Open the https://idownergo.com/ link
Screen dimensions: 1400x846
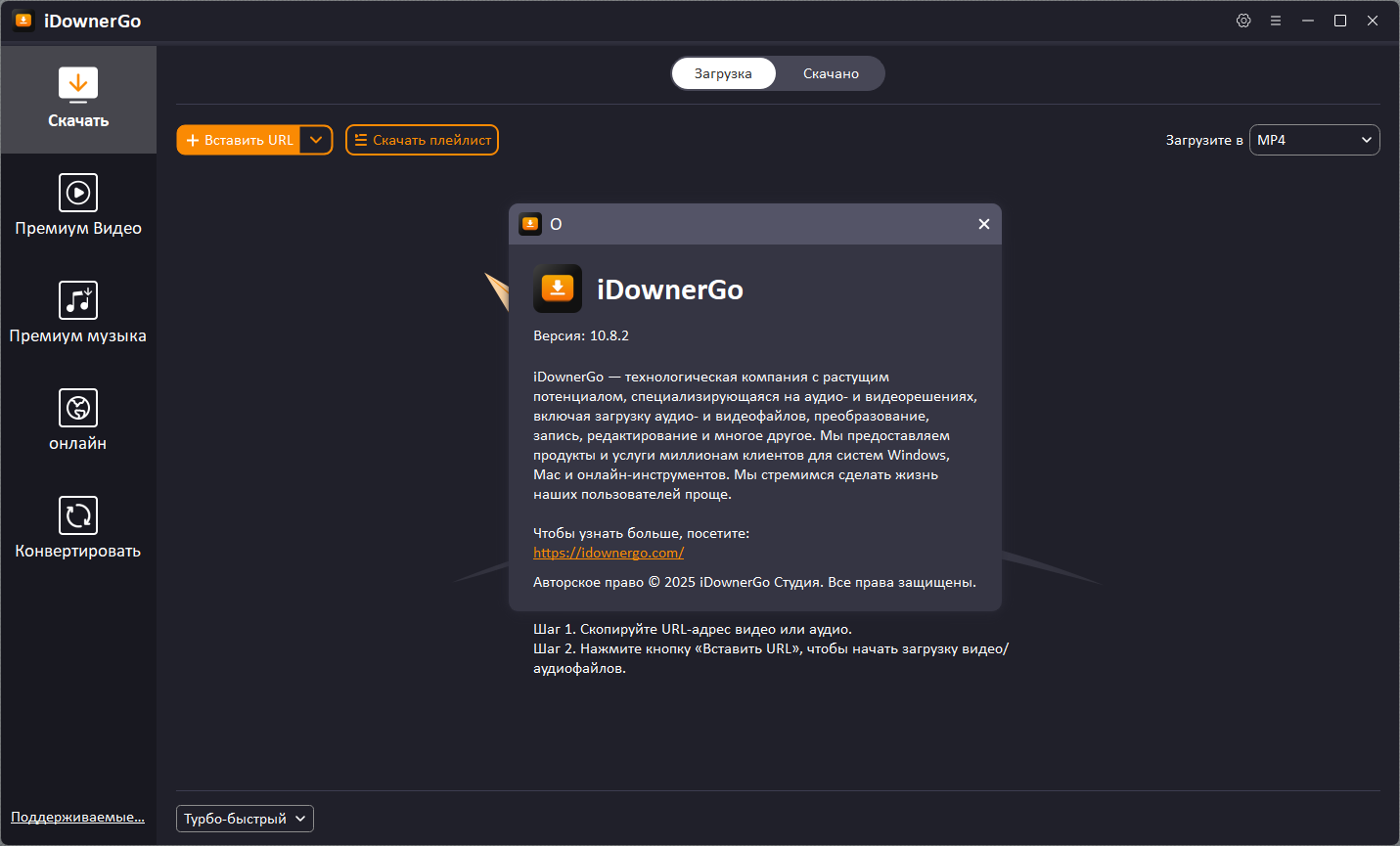click(x=609, y=553)
